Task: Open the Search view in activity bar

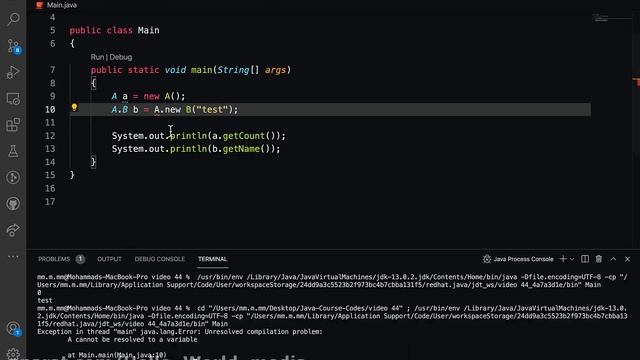Action: [13, 18]
